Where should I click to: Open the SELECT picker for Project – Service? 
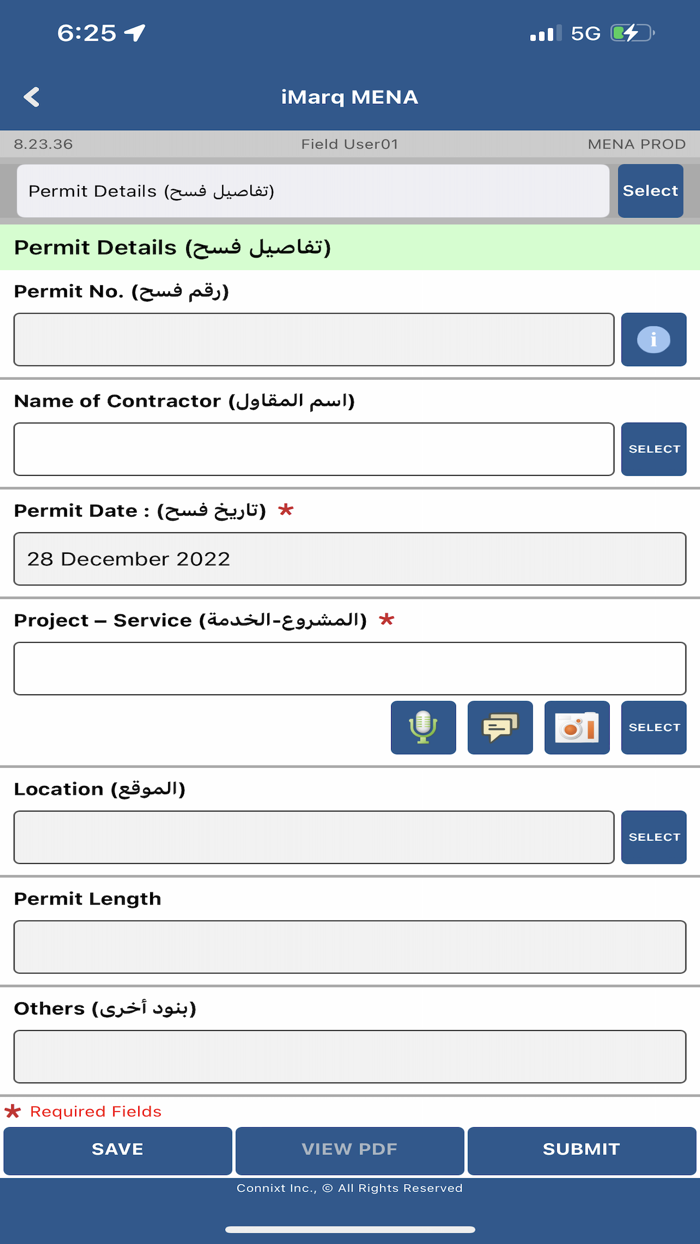[653, 727]
